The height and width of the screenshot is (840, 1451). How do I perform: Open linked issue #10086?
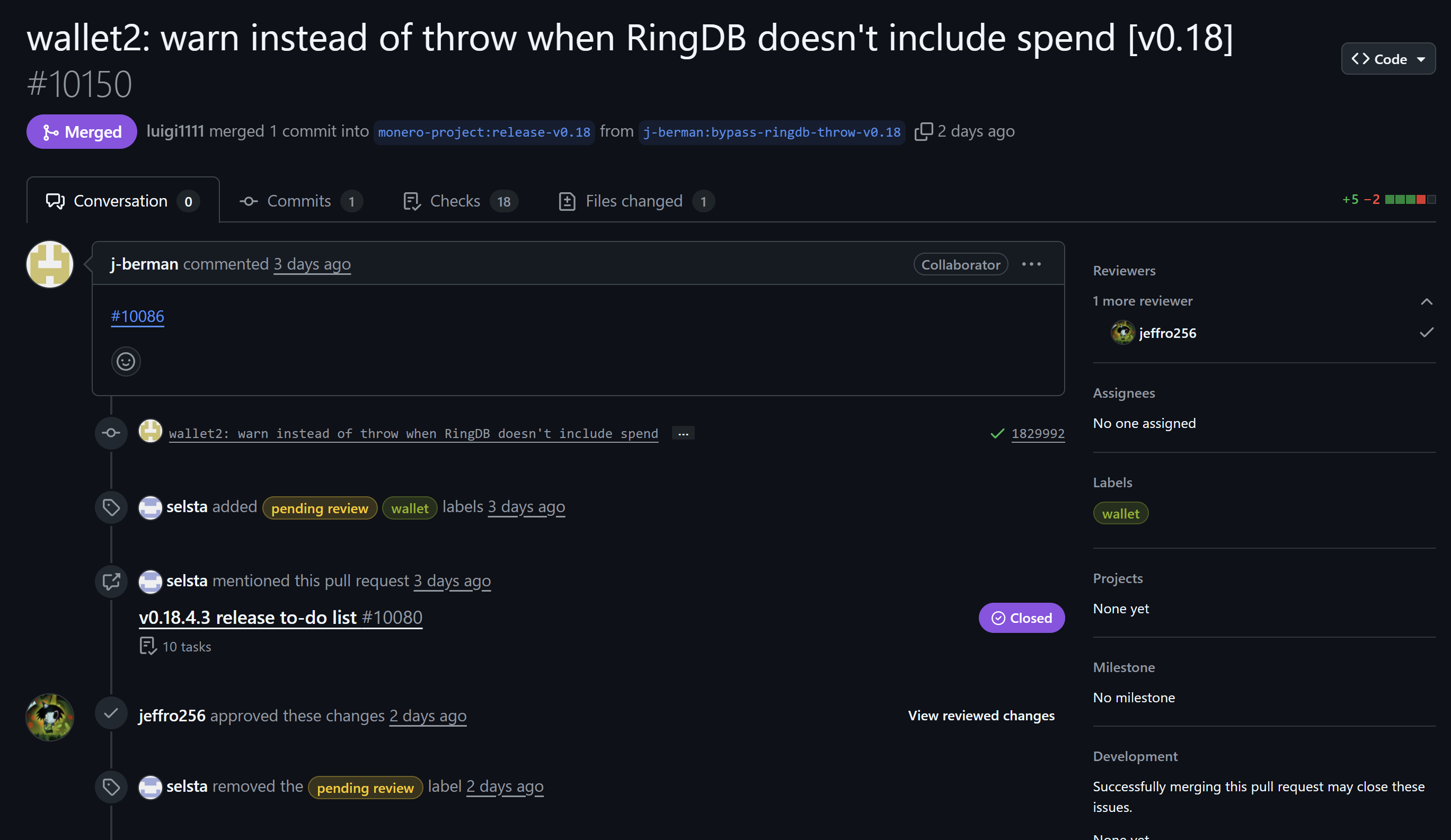pyautogui.click(x=137, y=316)
